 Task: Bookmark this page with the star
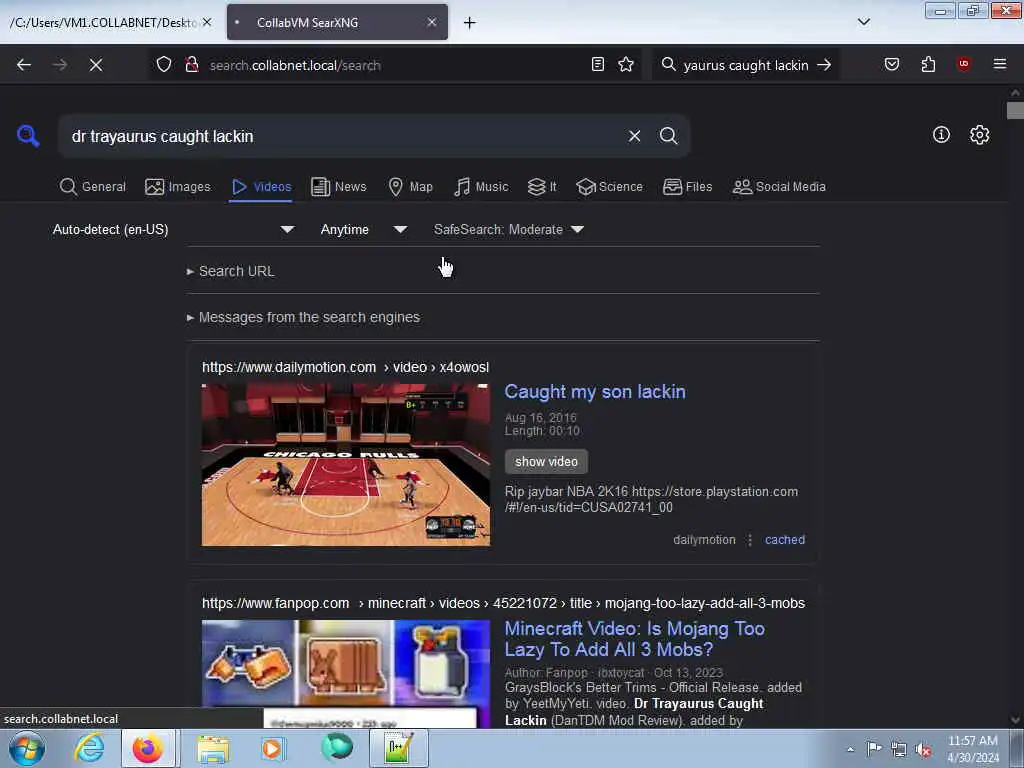[x=626, y=65]
